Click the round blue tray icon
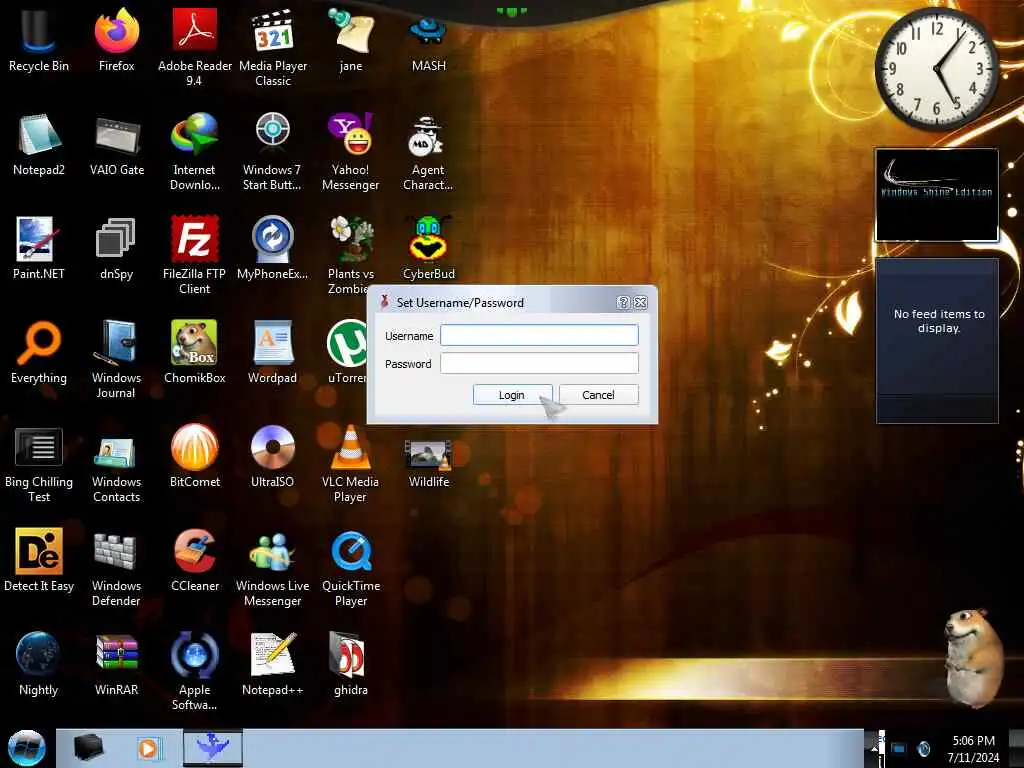 point(924,748)
